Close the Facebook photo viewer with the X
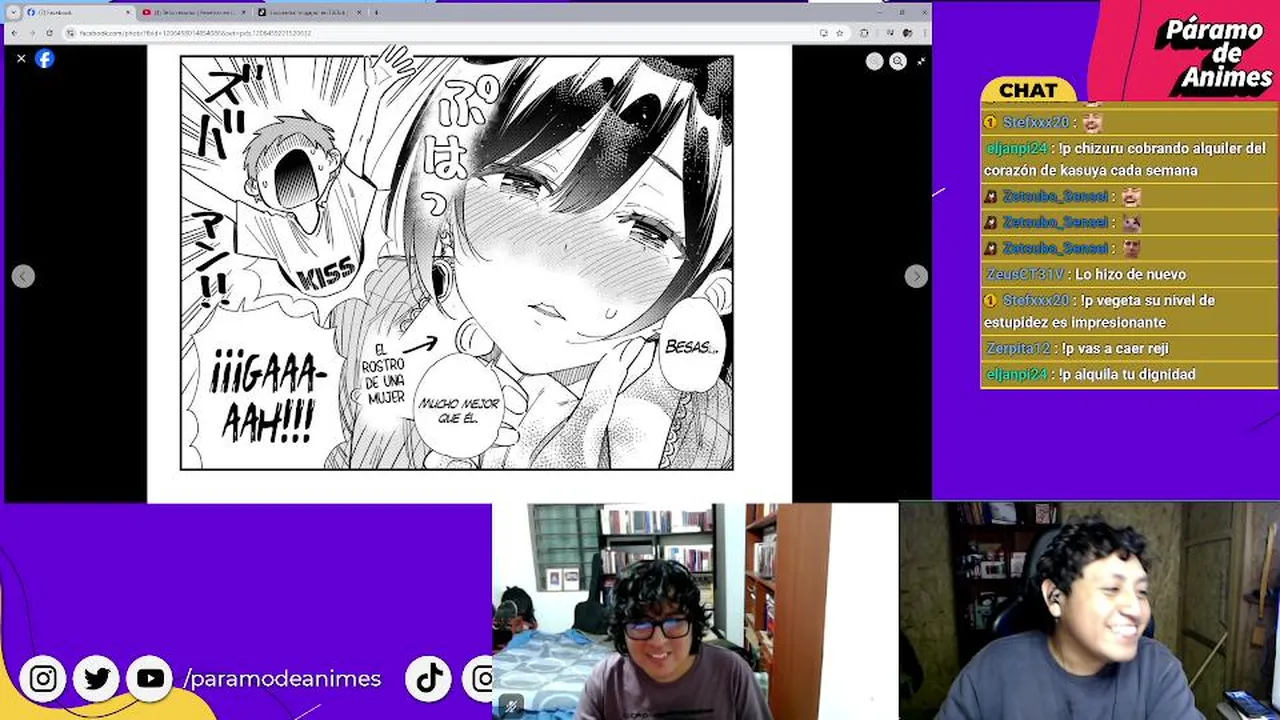Image resolution: width=1280 pixels, height=720 pixels. click(21, 59)
